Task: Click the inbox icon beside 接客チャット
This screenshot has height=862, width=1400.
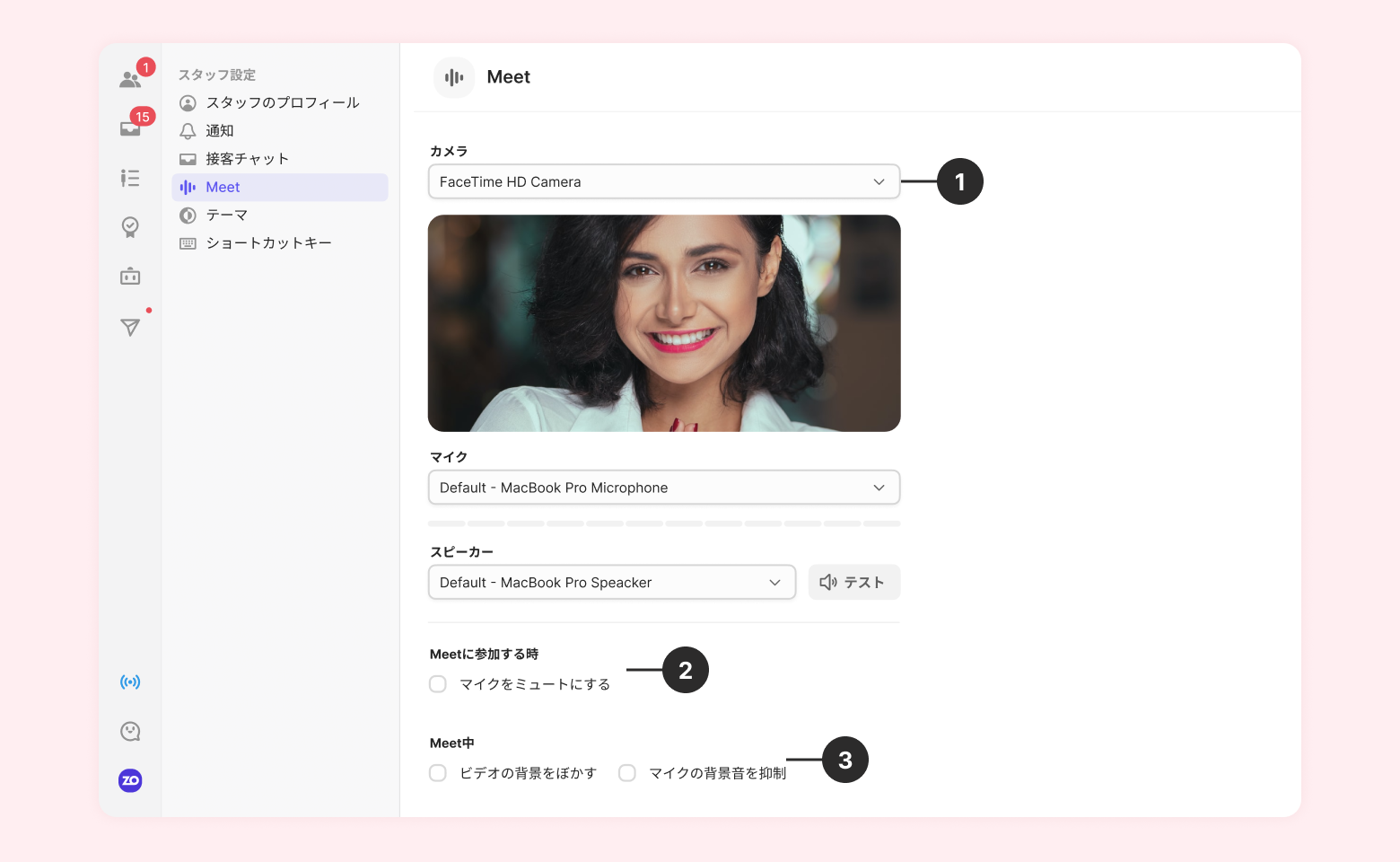Action: pyautogui.click(x=188, y=159)
